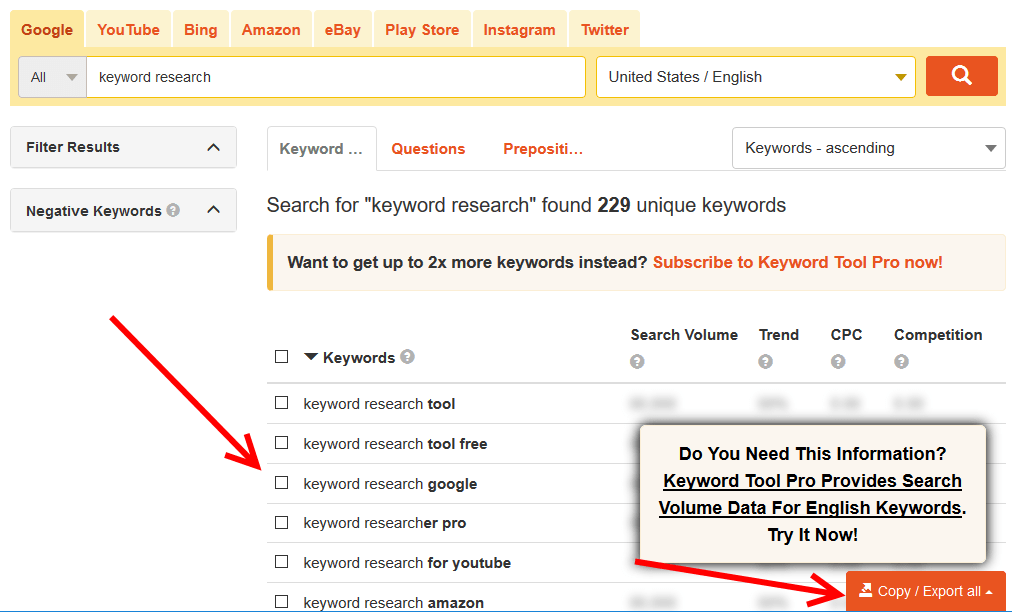Click help icon under Competition column
Viewport: 1012px width, 612px height.
(901, 362)
